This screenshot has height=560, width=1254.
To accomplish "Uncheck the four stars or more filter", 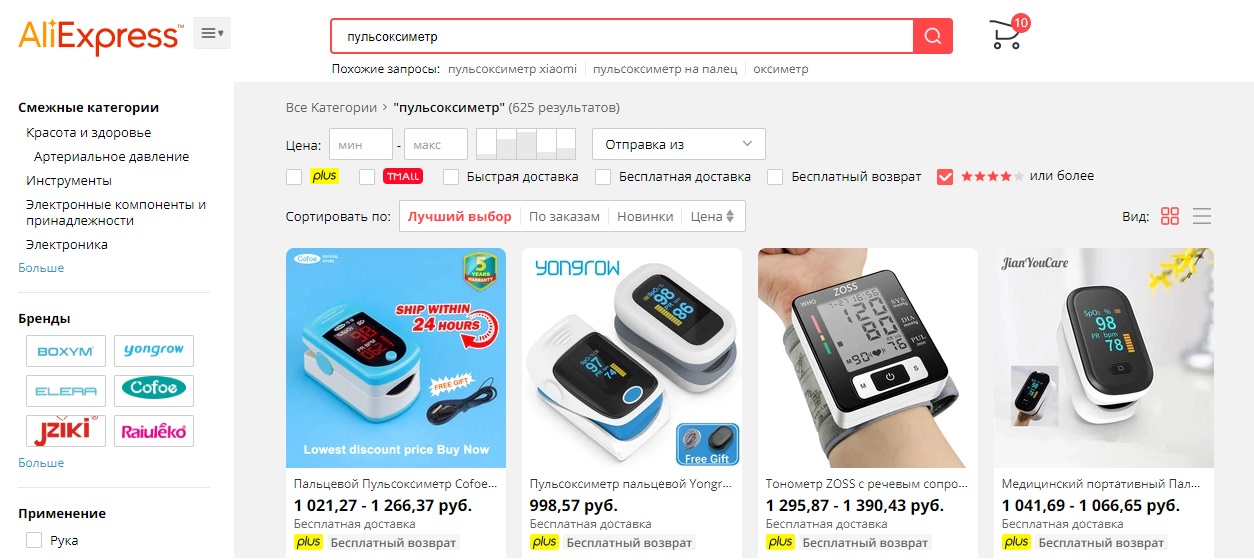I will coord(945,177).
